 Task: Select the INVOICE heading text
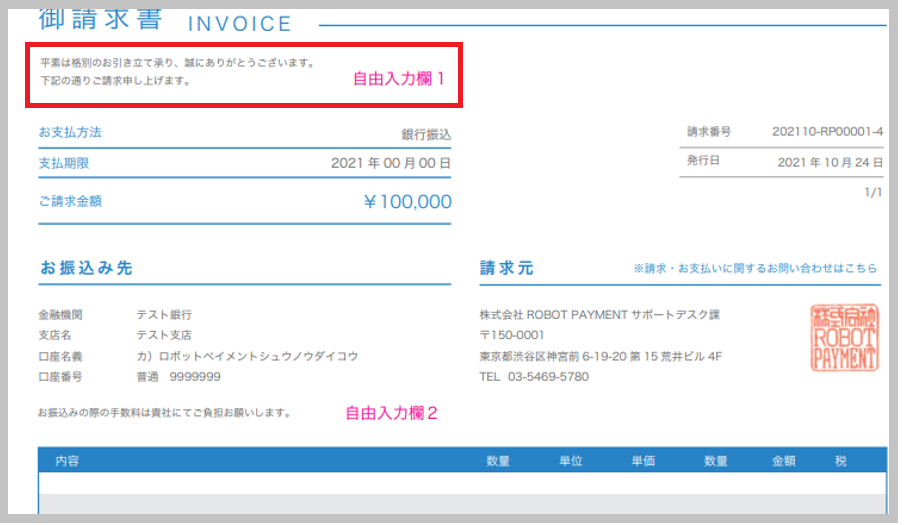[240, 24]
